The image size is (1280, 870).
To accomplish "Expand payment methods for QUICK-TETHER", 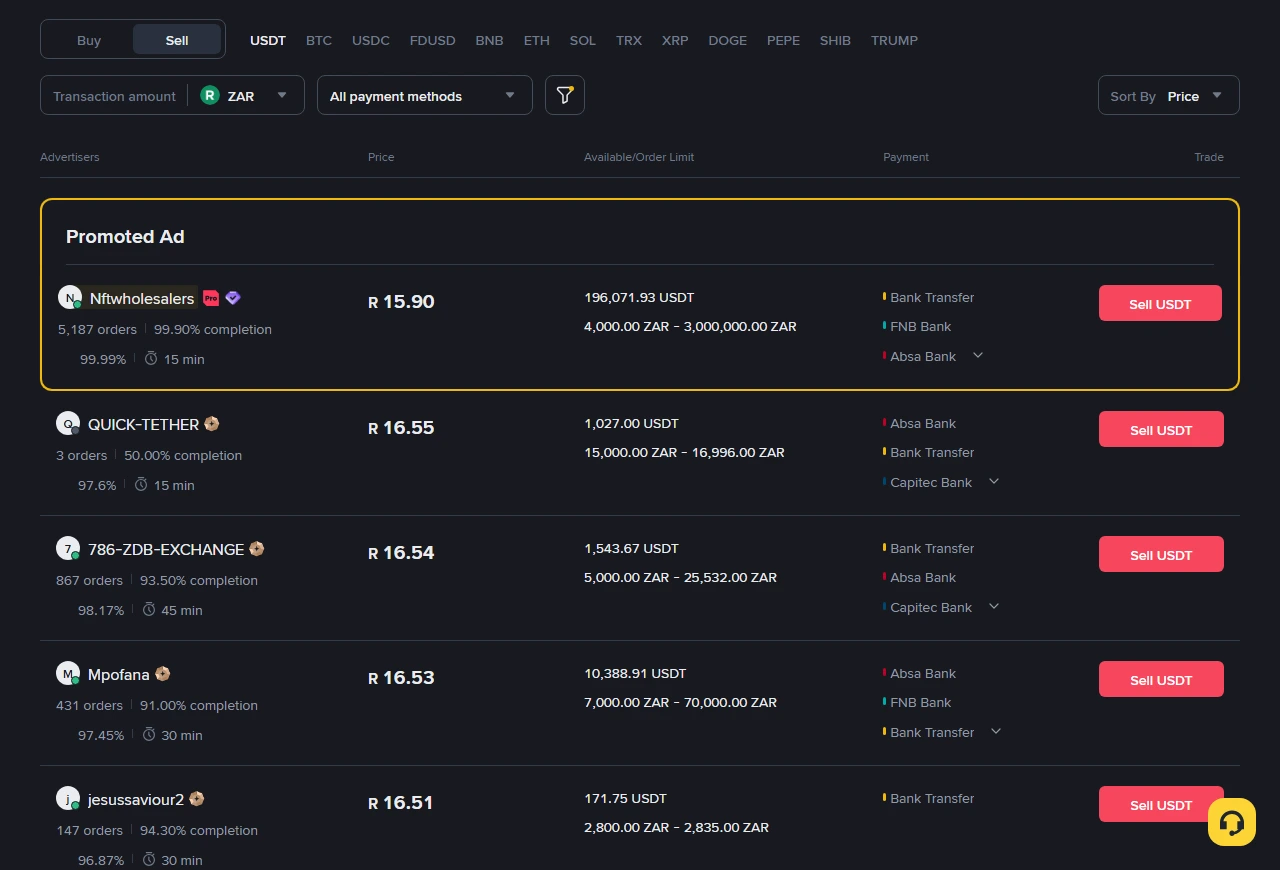I will pos(994,481).
